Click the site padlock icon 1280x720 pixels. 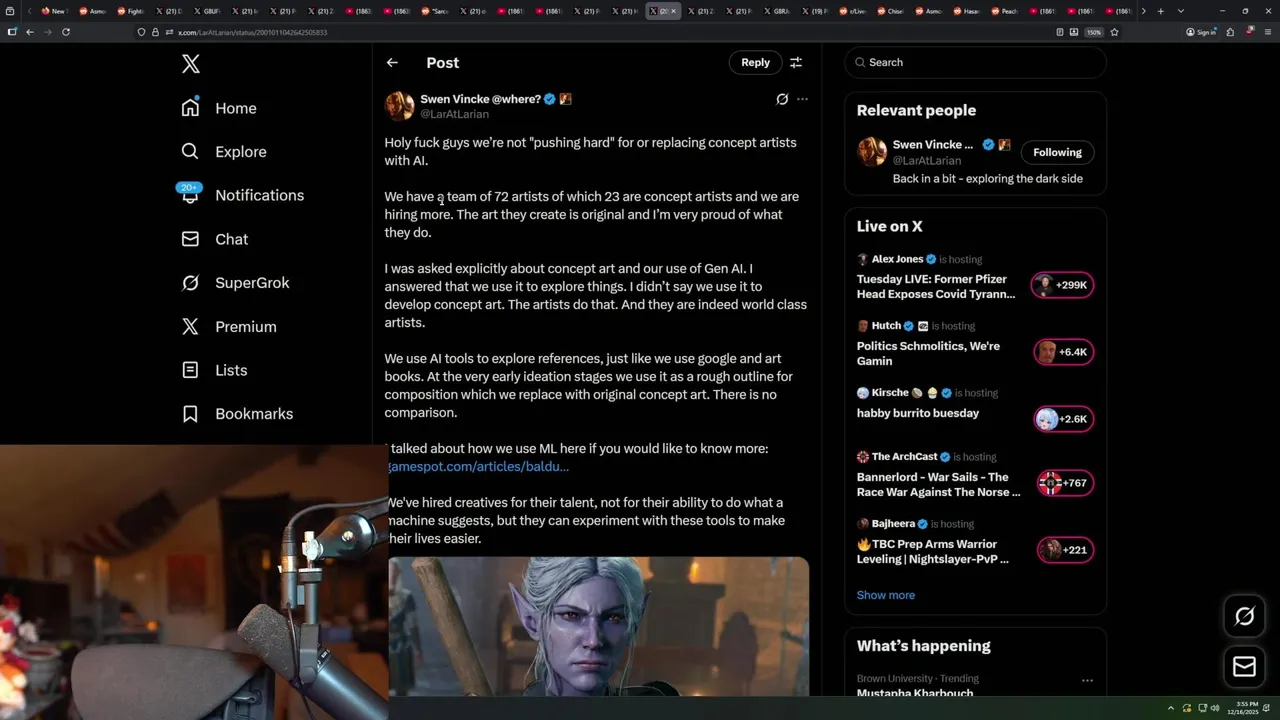155,32
